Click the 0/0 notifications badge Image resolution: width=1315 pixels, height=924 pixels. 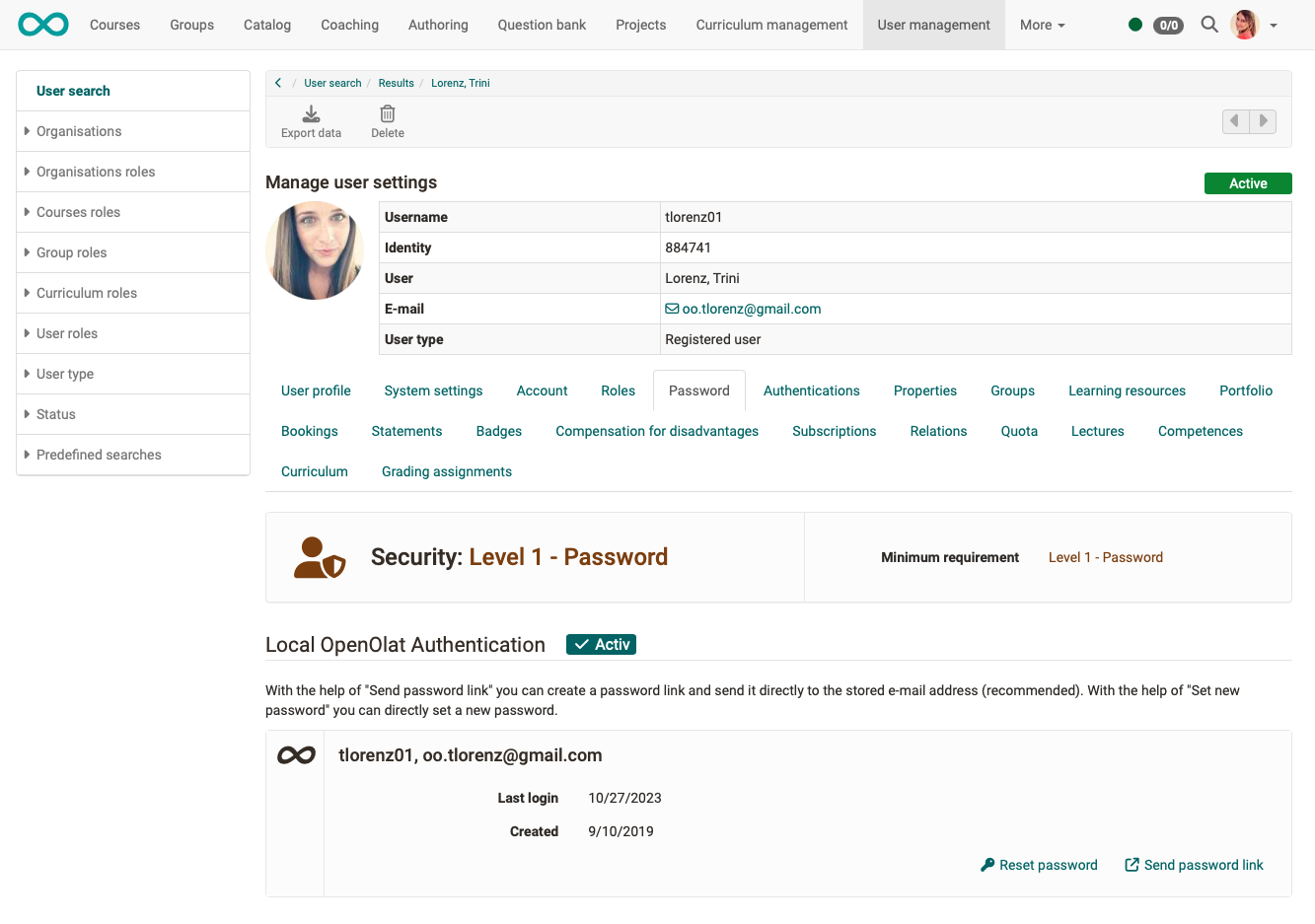[1168, 26]
